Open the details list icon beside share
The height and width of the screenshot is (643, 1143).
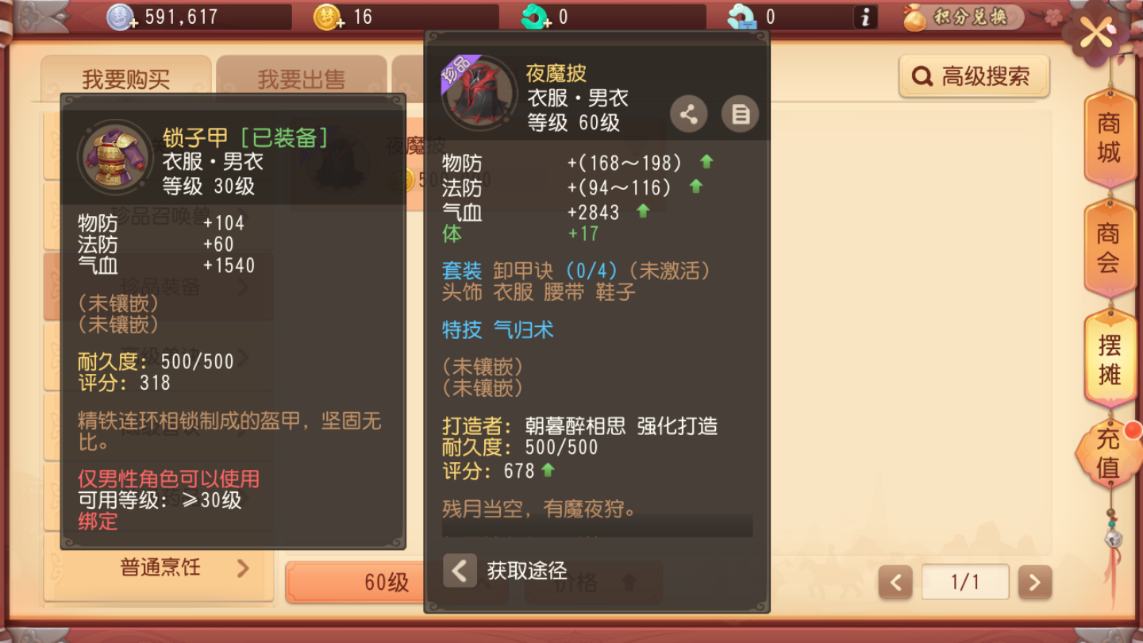pyautogui.click(x=740, y=114)
